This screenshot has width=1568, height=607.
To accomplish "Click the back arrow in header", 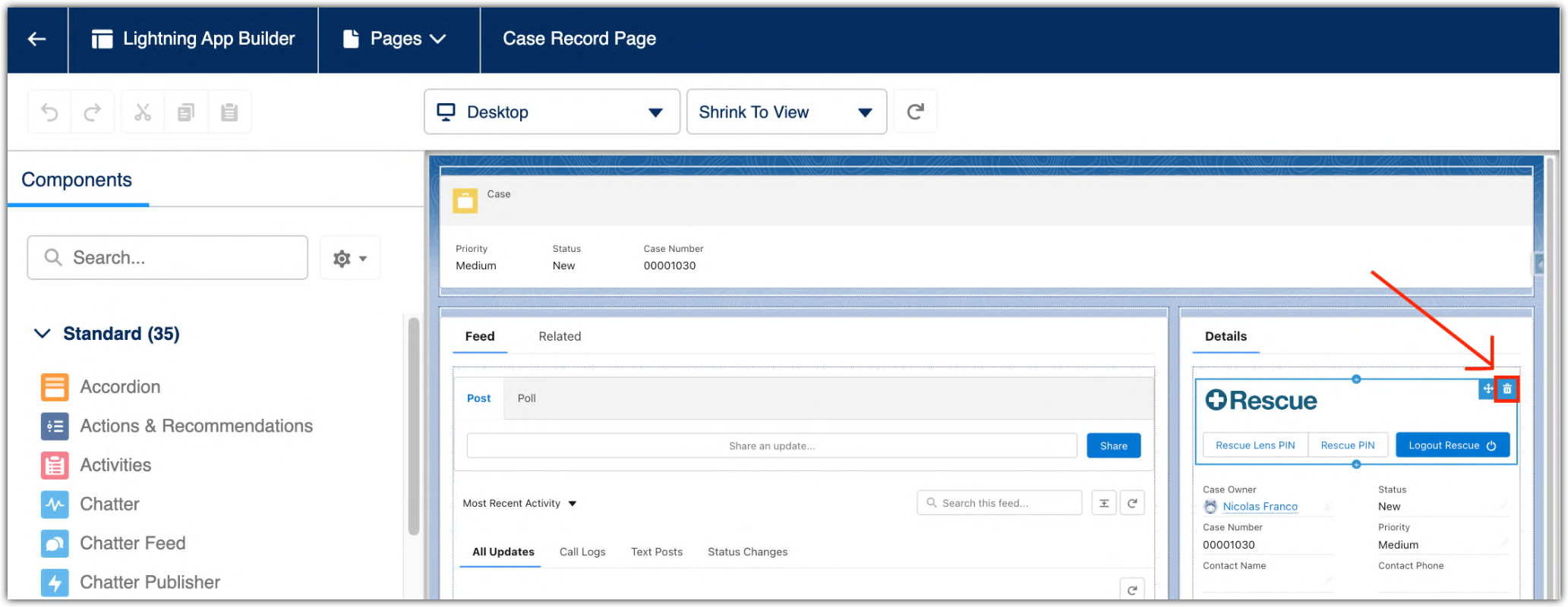I will (37, 39).
